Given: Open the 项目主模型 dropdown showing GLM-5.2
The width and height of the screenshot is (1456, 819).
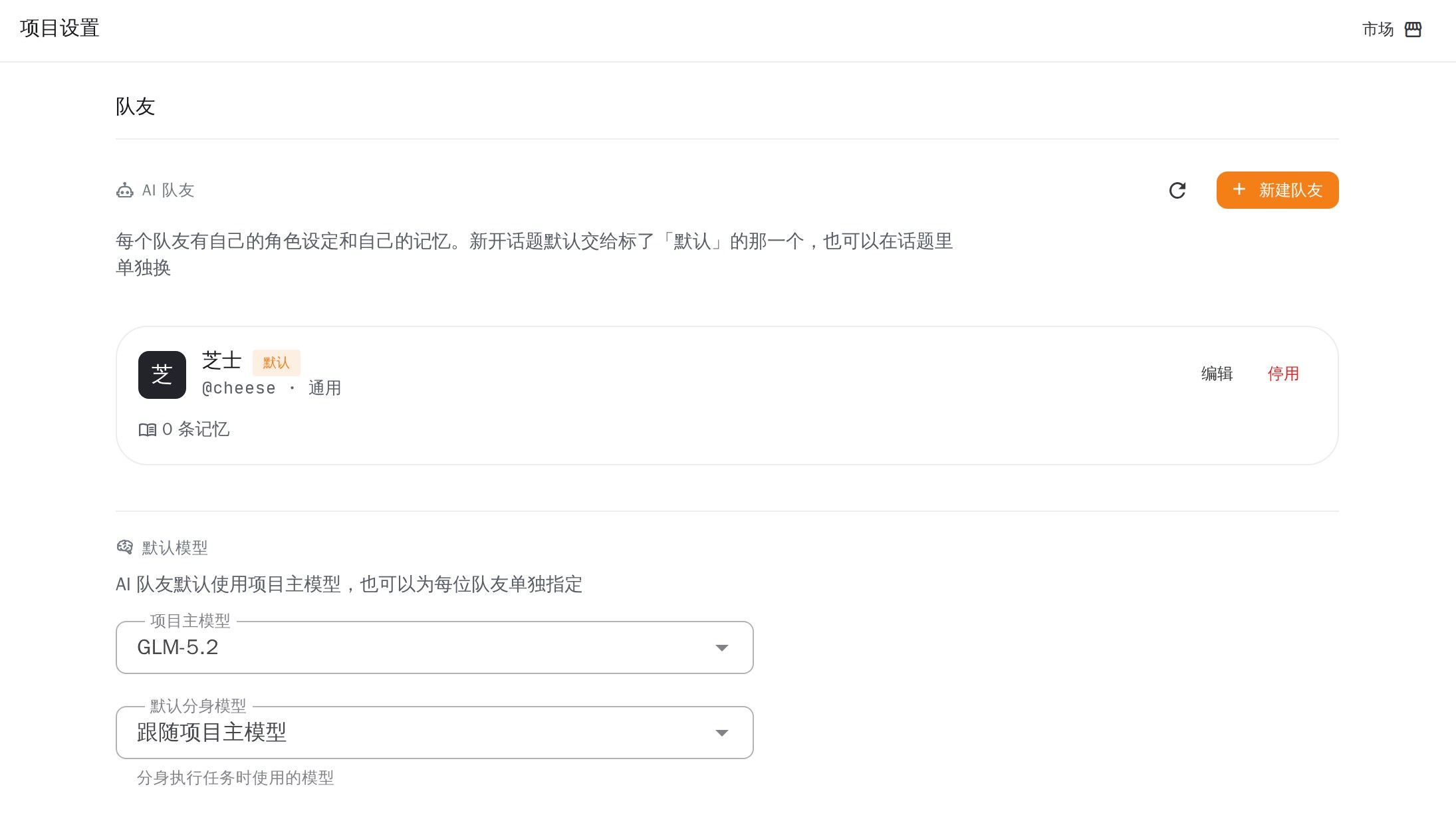Looking at the screenshot, I should [x=435, y=647].
